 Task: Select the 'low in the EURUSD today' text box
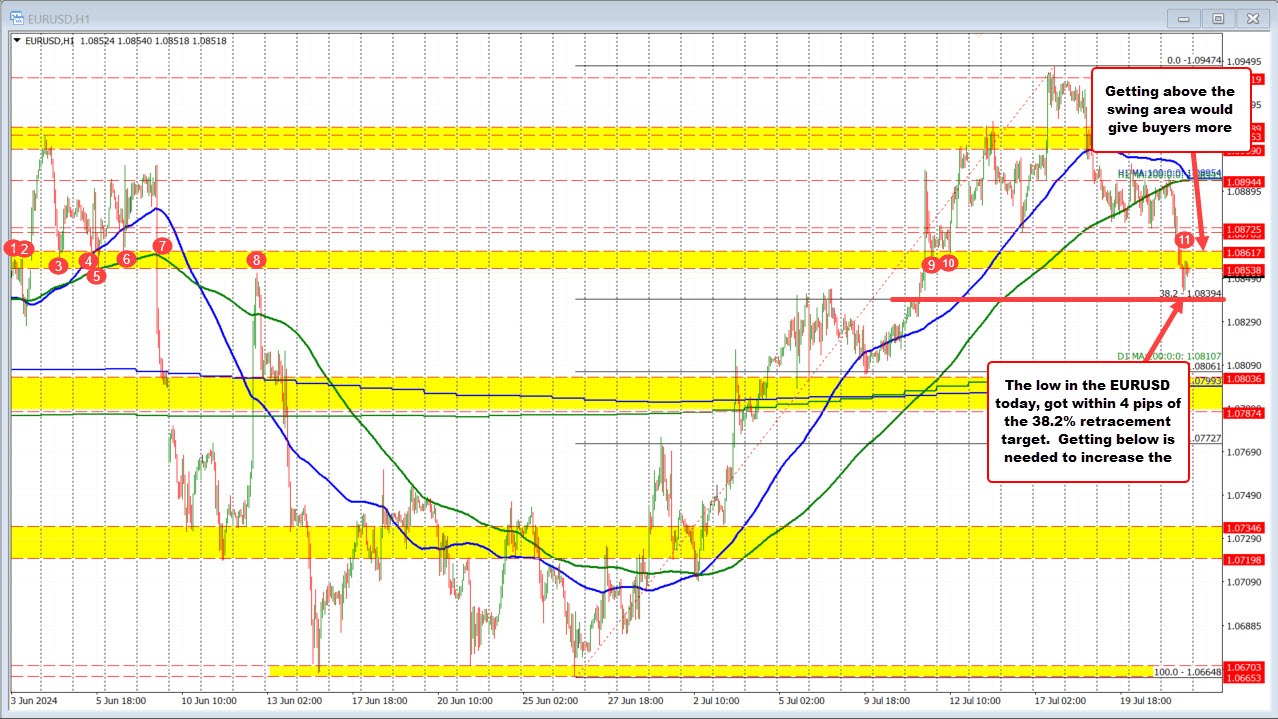coord(1087,420)
